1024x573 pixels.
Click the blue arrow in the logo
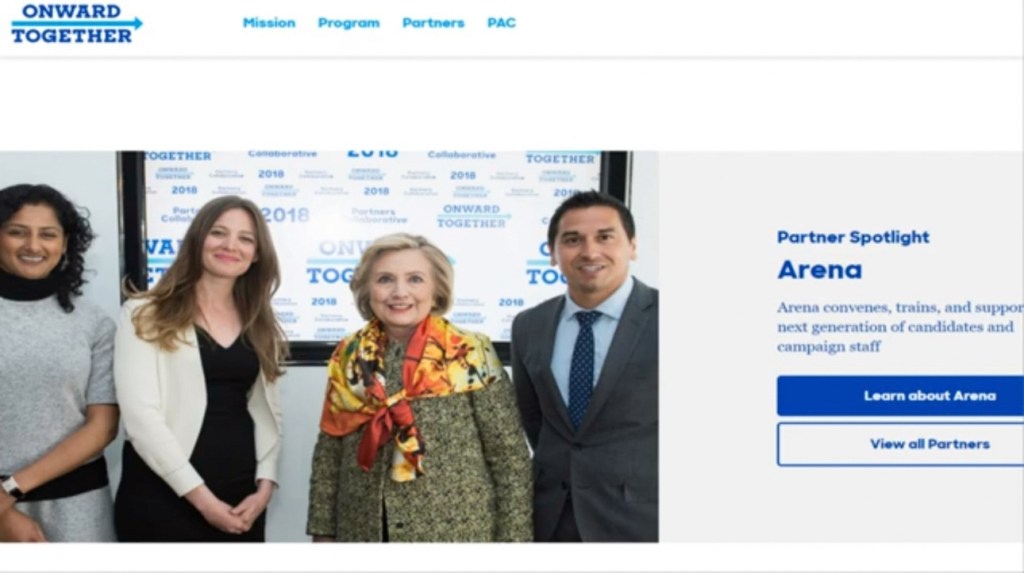(76, 24)
